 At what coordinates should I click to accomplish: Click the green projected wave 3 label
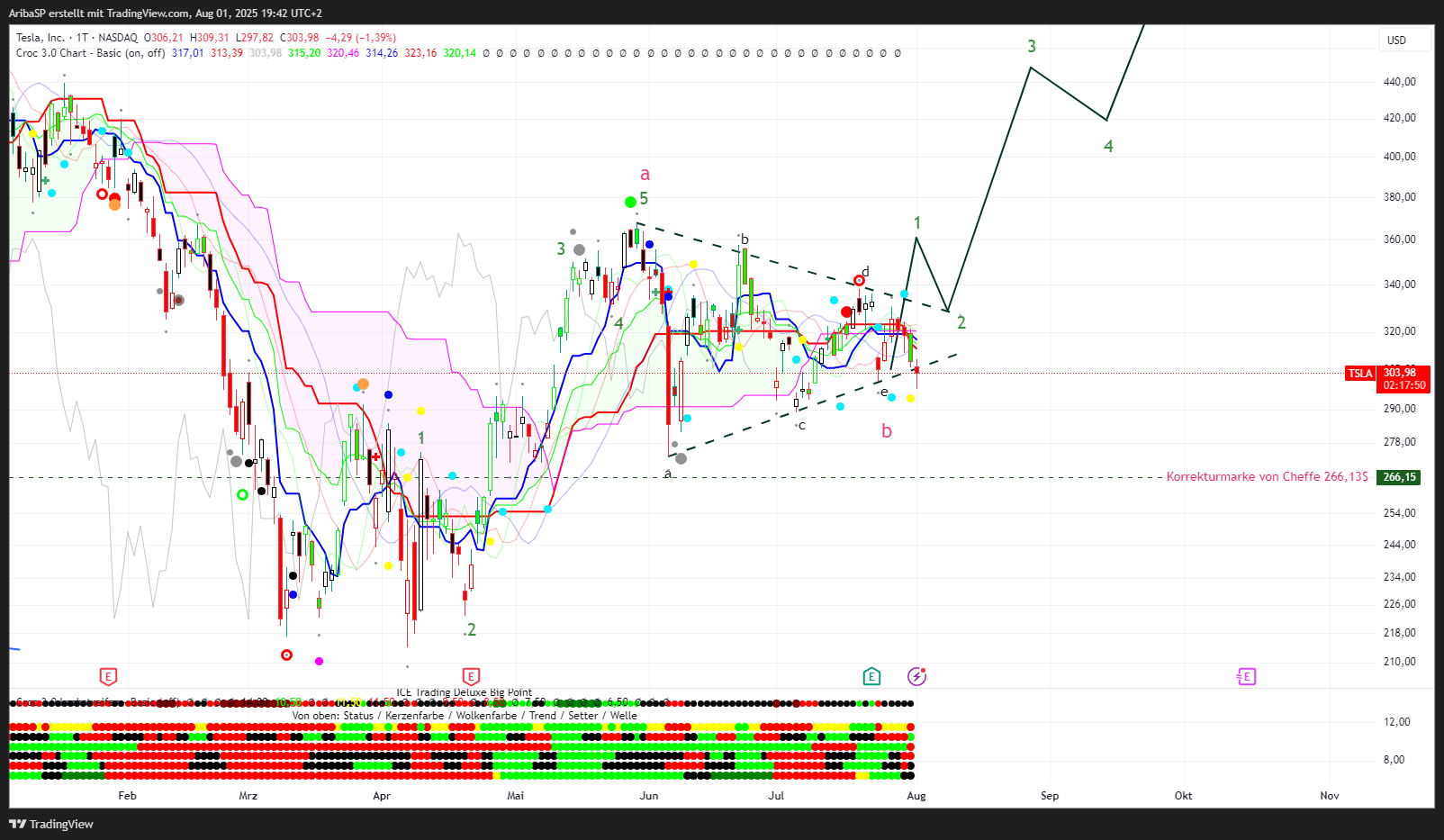(x=1032, y=46)
